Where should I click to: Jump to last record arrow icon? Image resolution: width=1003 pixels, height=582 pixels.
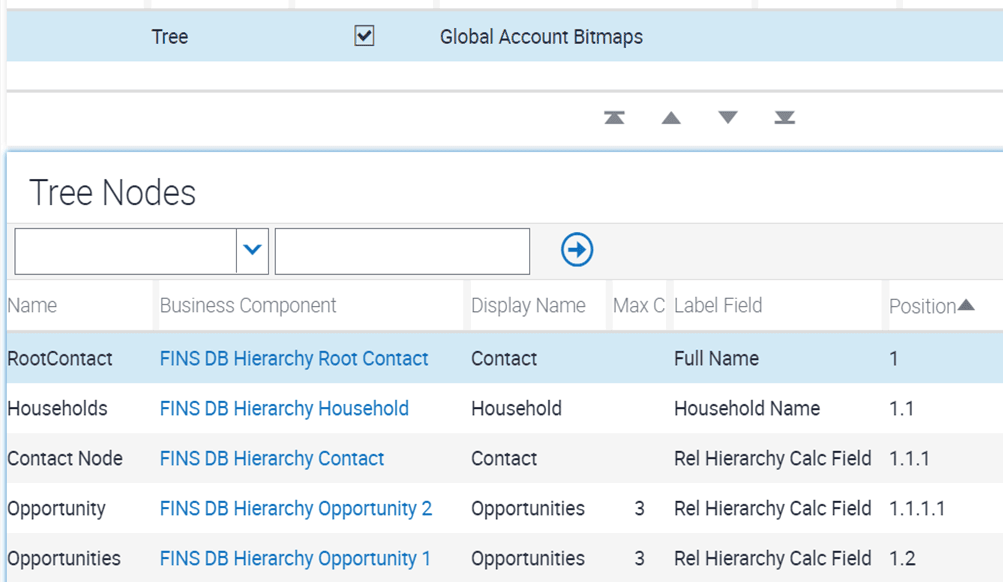(784, 118)
